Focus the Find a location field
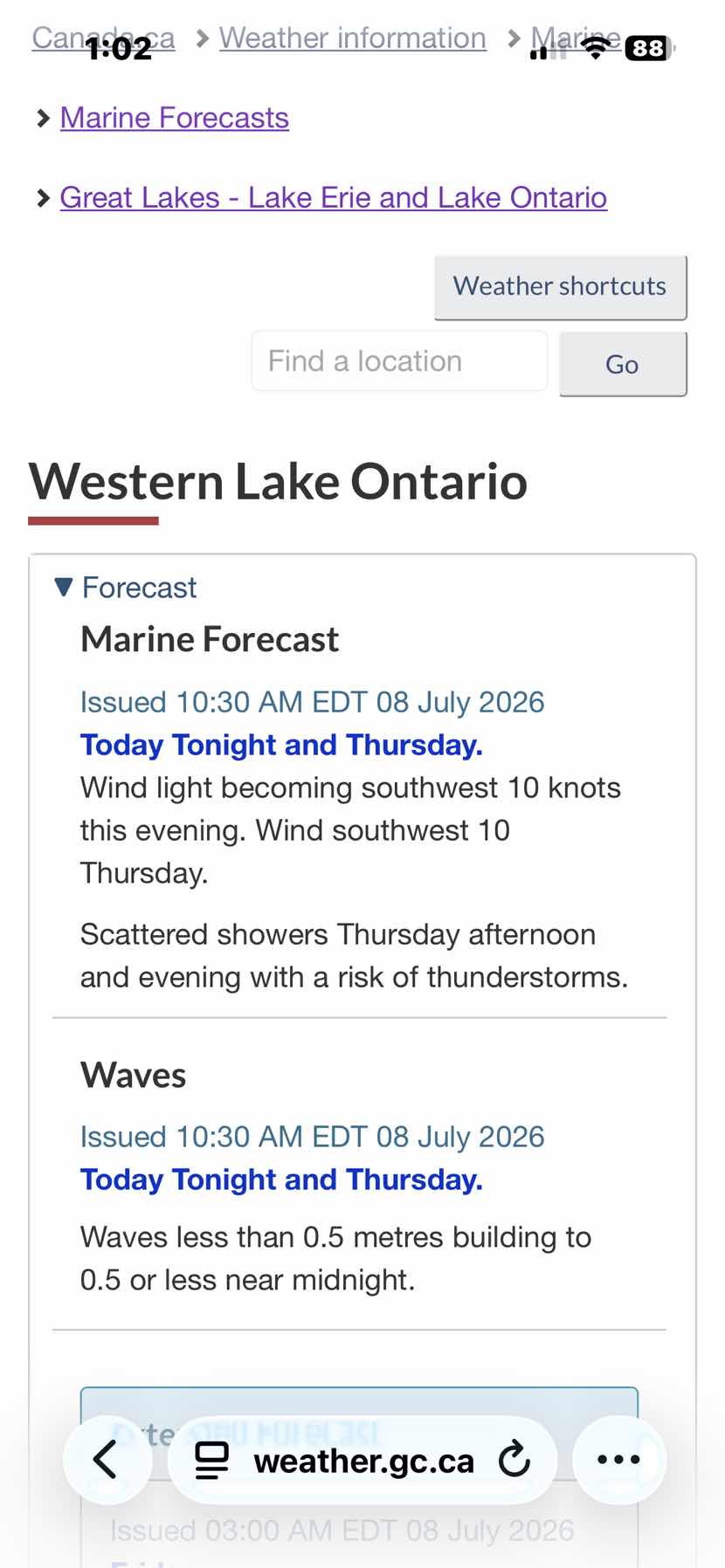 [399, 361]
